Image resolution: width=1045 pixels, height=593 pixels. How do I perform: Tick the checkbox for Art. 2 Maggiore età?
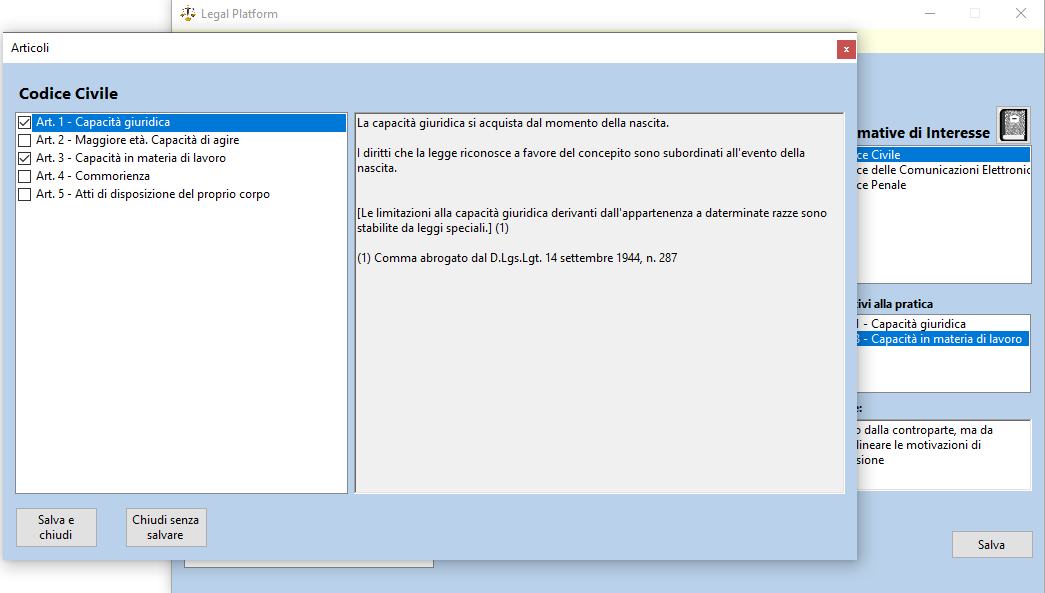coord(25,140)
